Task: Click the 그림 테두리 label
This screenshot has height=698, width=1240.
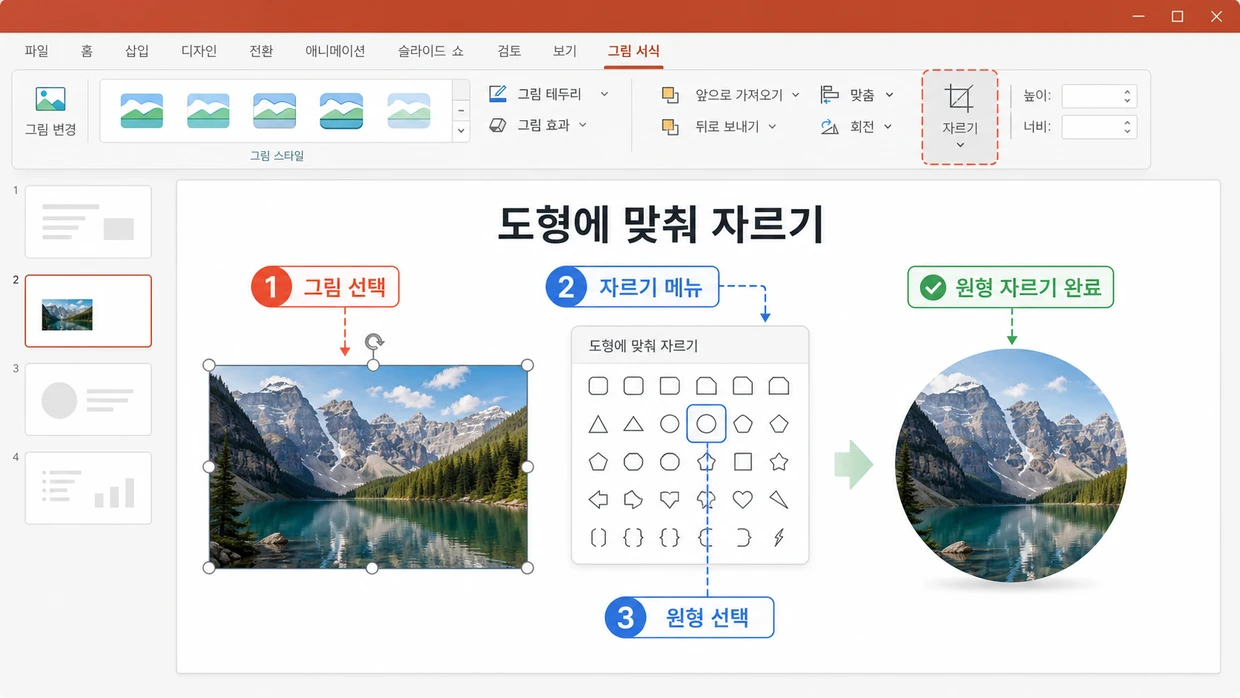Action: pyautogui.click(x=549, y=94)
